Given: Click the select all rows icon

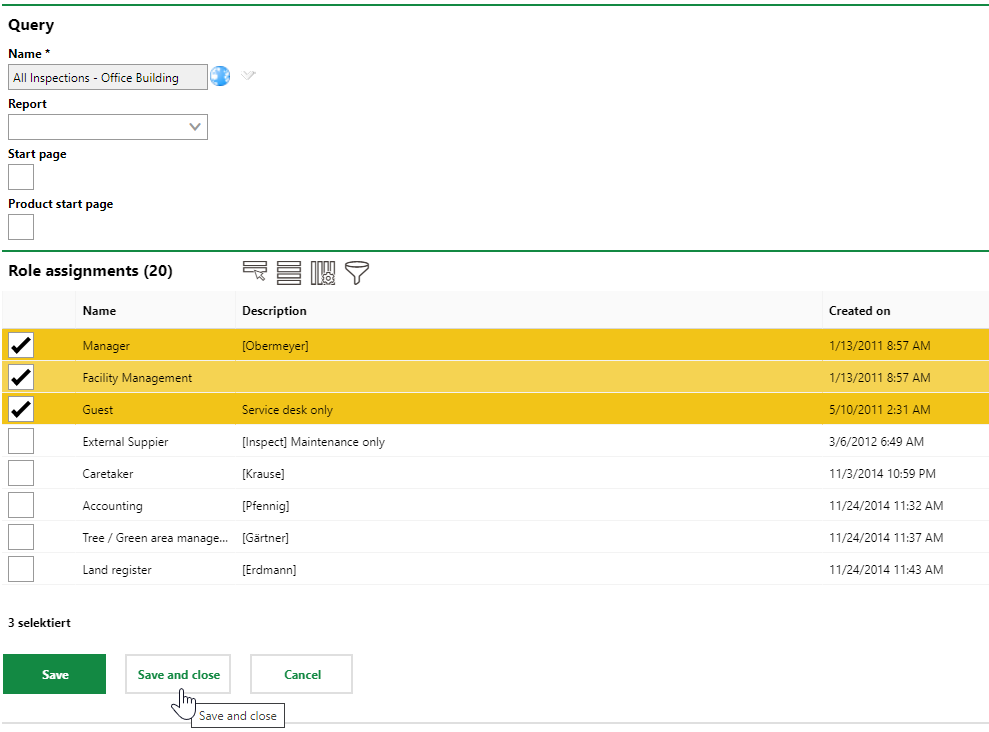Looking at the screenshot, I should click(254, 272).
